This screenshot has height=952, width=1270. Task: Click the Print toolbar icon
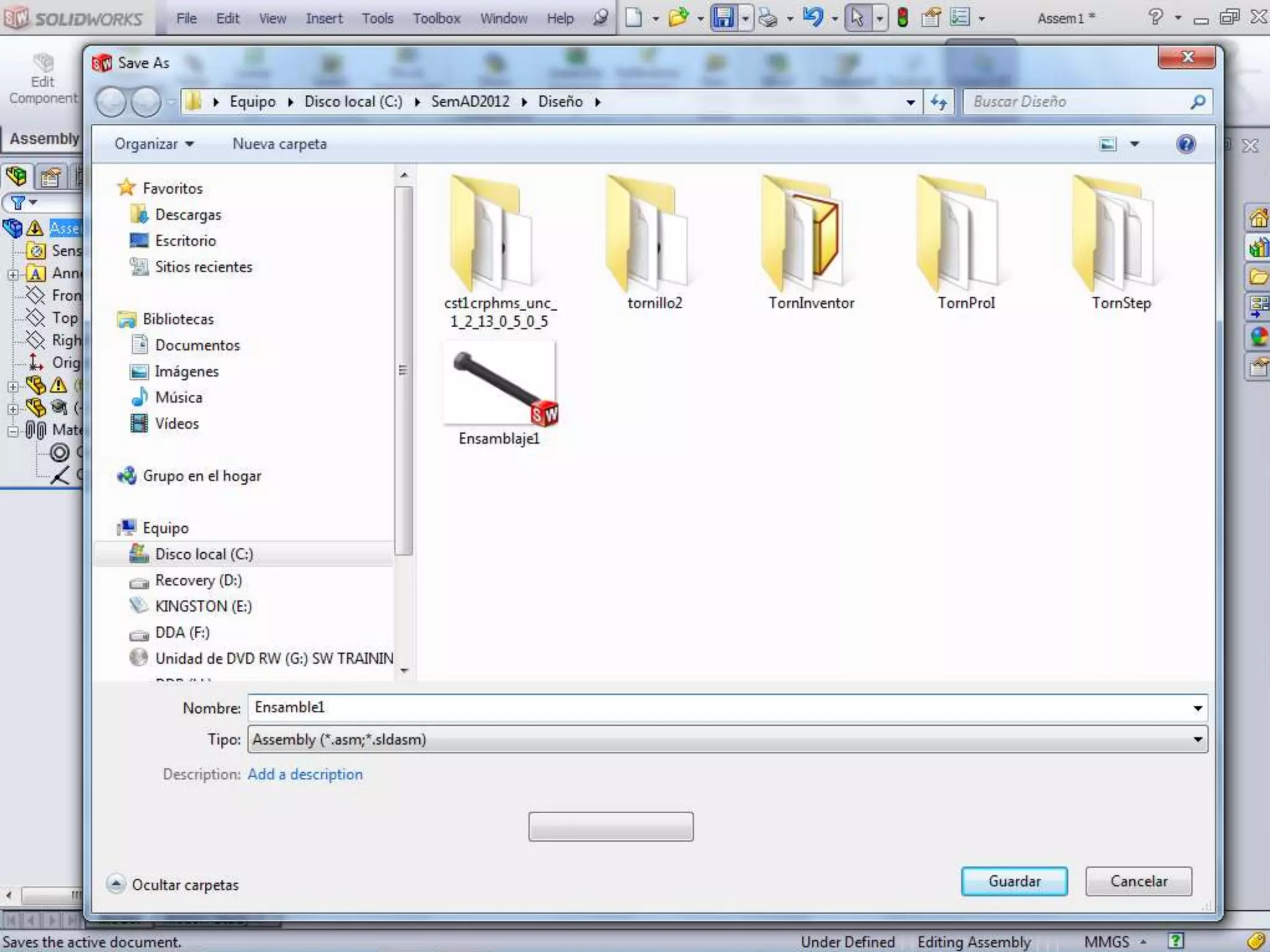pyautogui.click(x=768, y=17)
